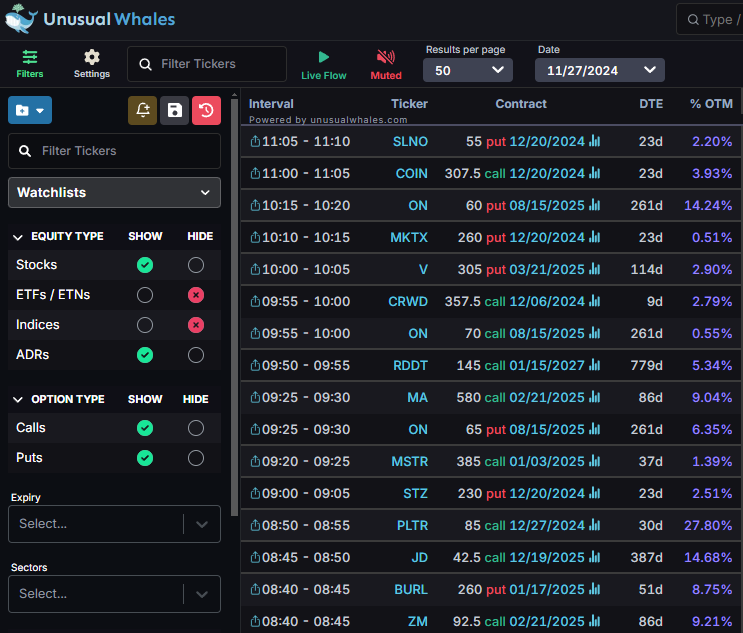743x633 pixels.
Task: Select Calls hide radio
Action: pyautogui.click(x=196, y=428)
